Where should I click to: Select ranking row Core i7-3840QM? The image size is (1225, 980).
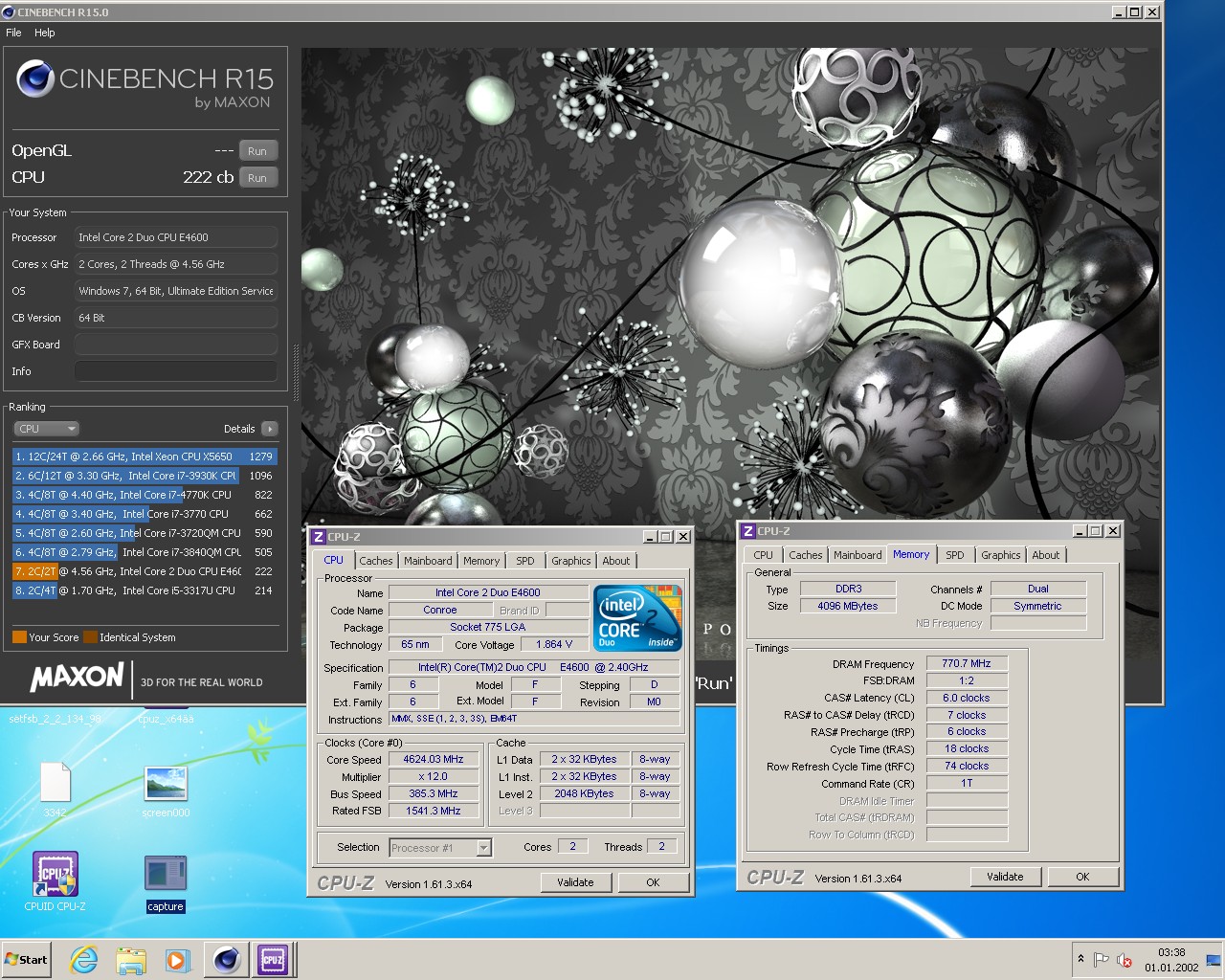(x=145, y=552)
